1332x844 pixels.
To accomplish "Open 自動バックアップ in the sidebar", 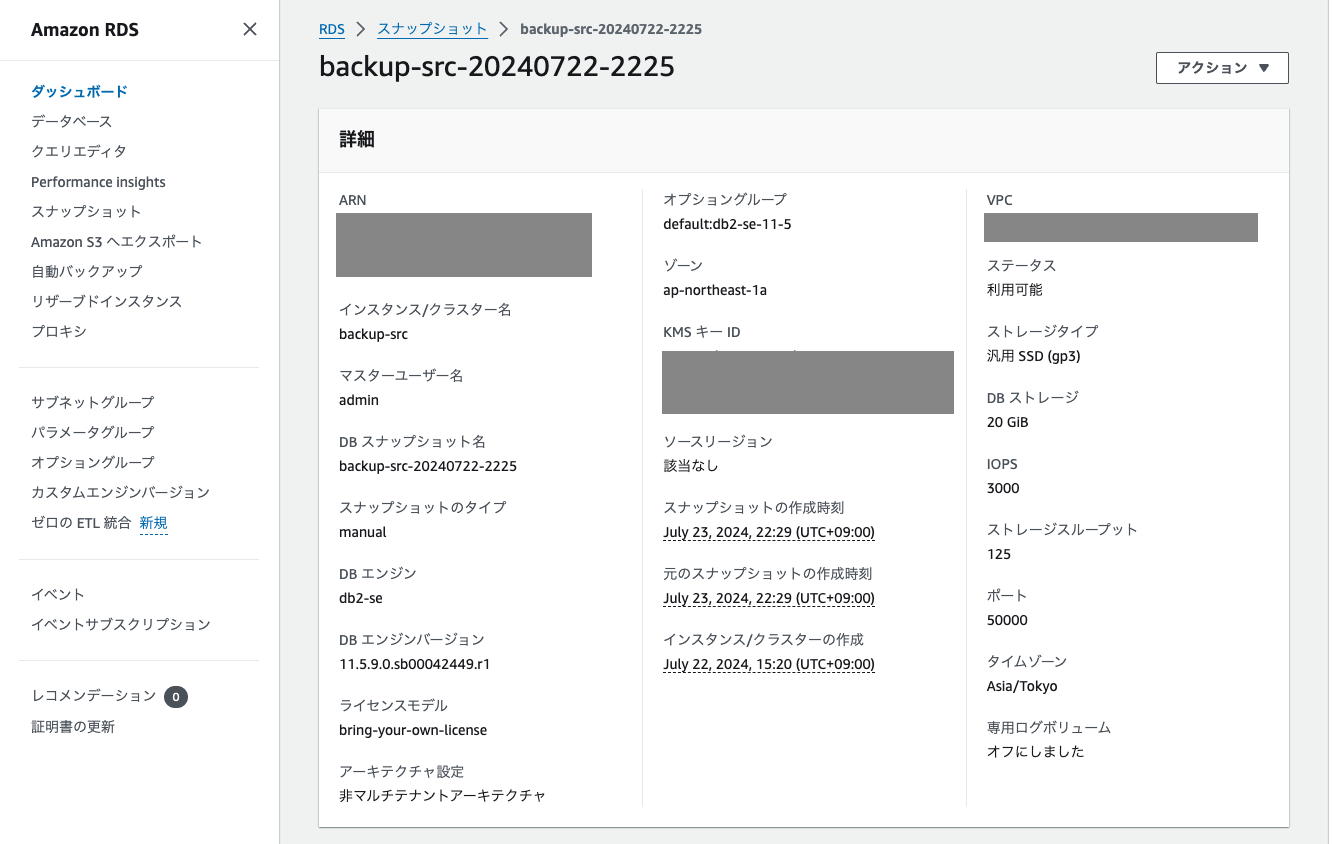I will coord(87,271).
